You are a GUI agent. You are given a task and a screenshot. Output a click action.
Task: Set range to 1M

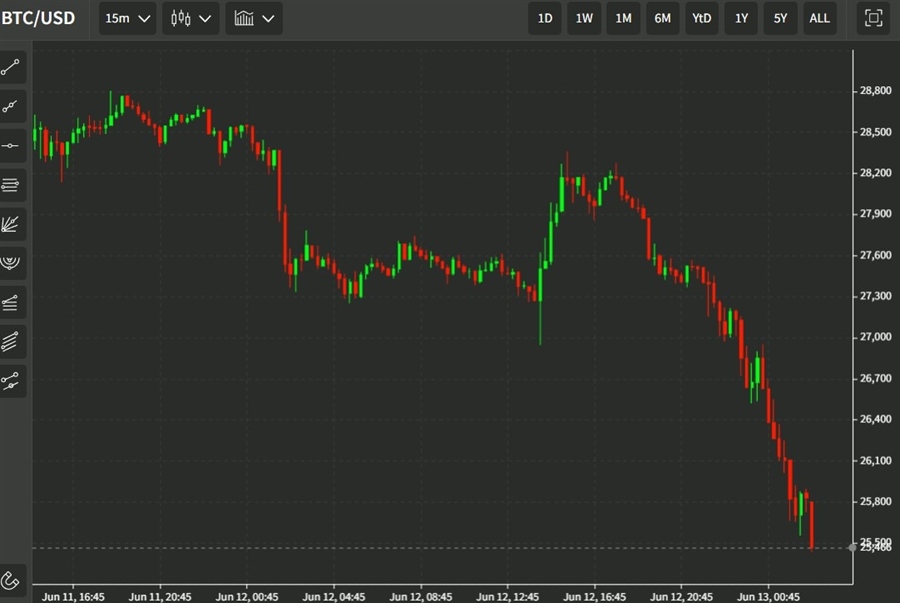[x=623, y=18]
